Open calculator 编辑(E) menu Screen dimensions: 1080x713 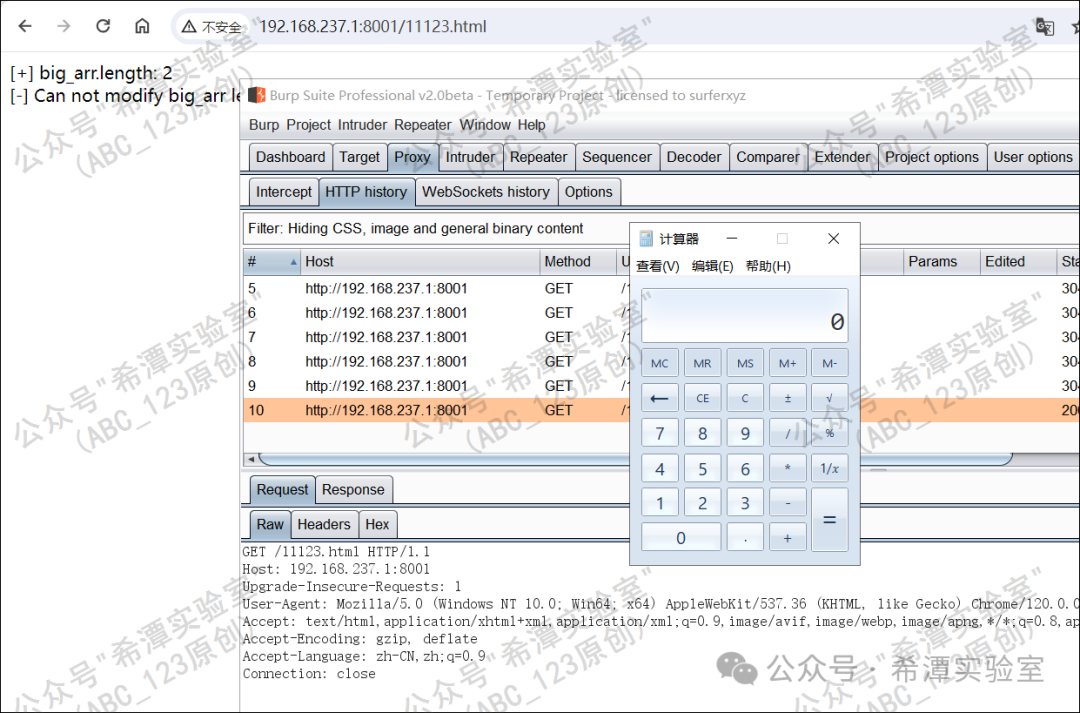(712, 266)
